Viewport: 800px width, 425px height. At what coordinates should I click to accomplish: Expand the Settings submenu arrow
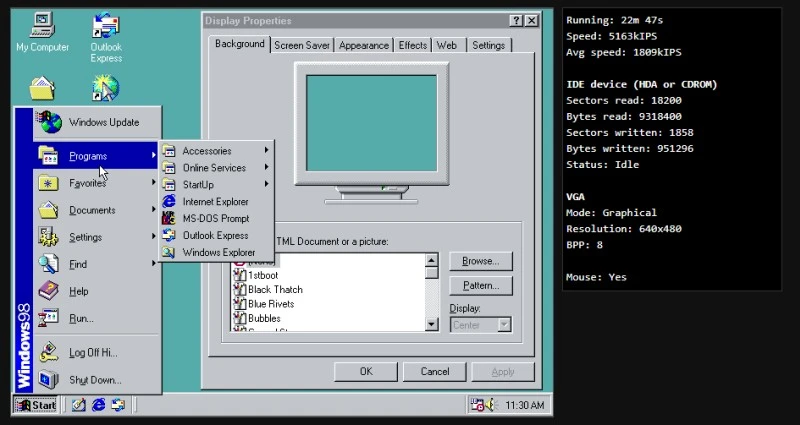tap(154, 236)
